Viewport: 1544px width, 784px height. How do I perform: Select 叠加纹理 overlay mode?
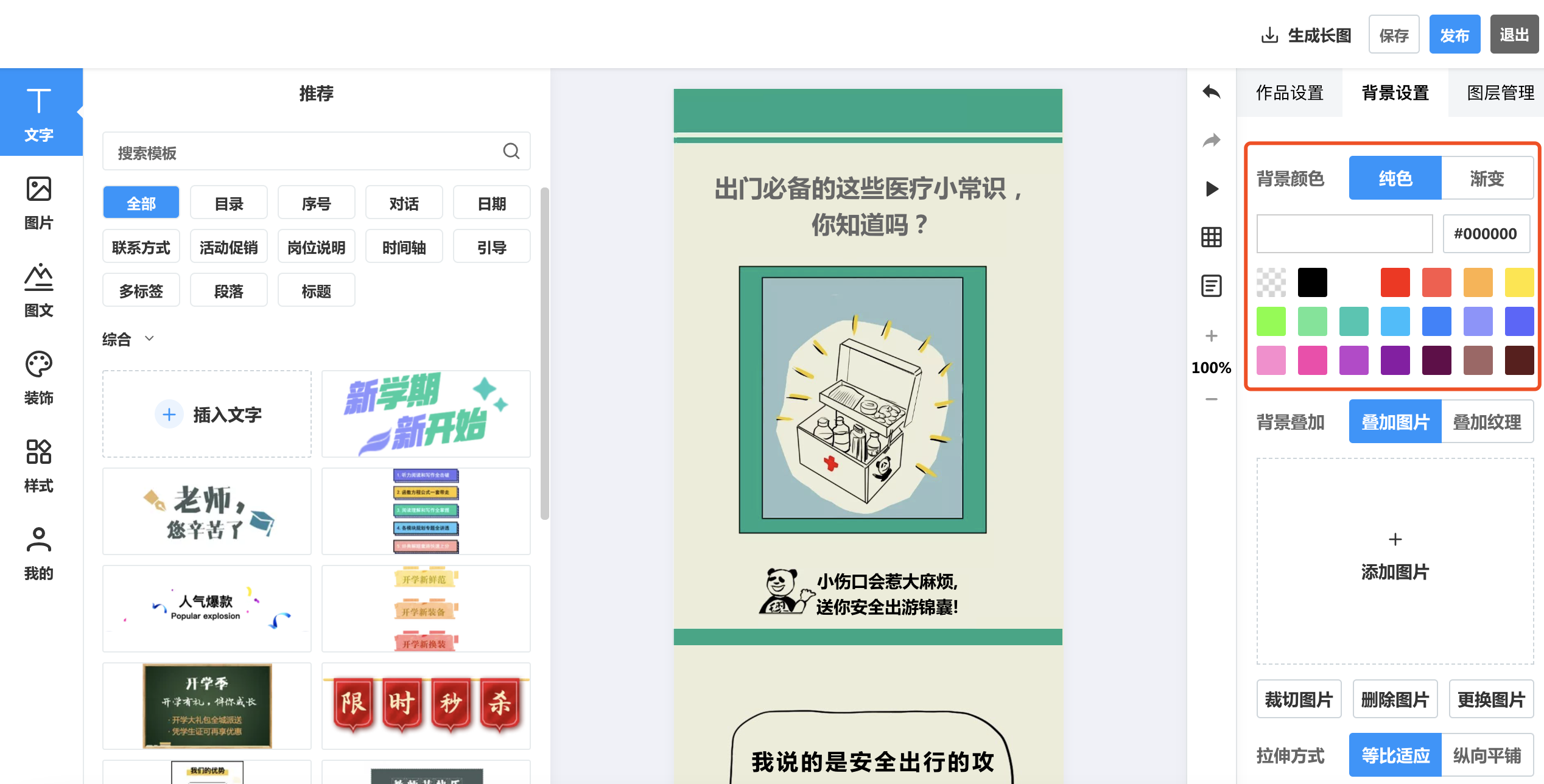point(1487,421)
